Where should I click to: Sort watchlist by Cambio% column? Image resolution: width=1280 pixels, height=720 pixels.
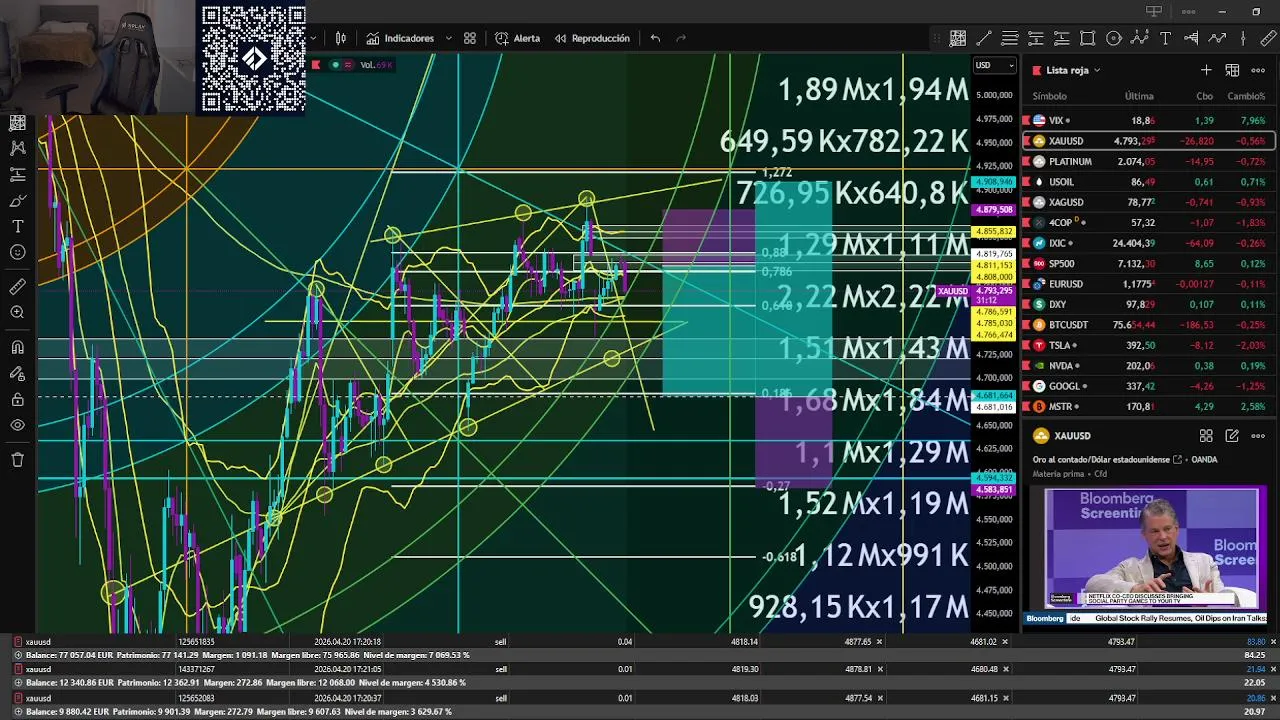(1246, 96)
